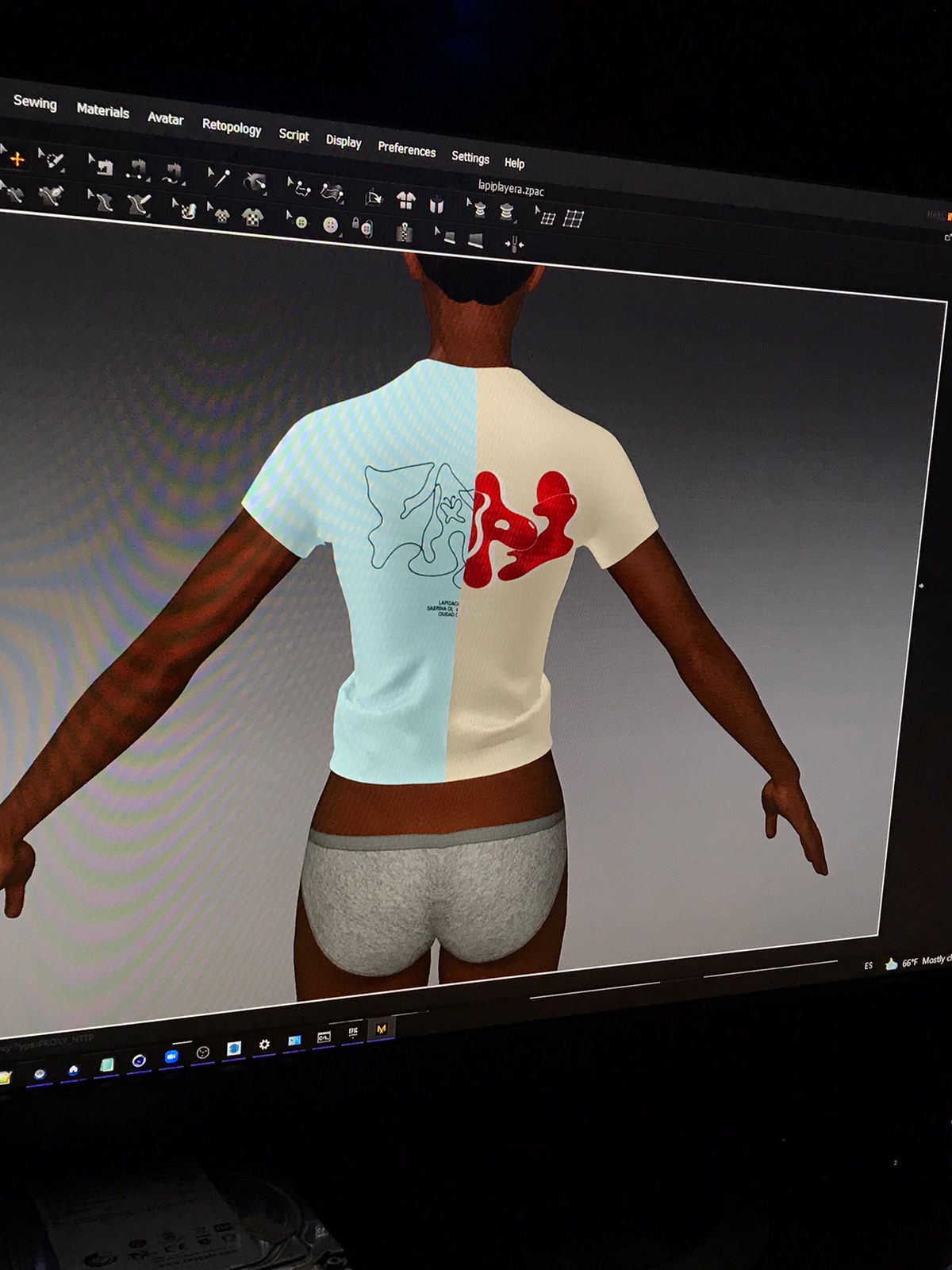Open the Materials menu
The image size is (952, 1270).
pos(102,111)
